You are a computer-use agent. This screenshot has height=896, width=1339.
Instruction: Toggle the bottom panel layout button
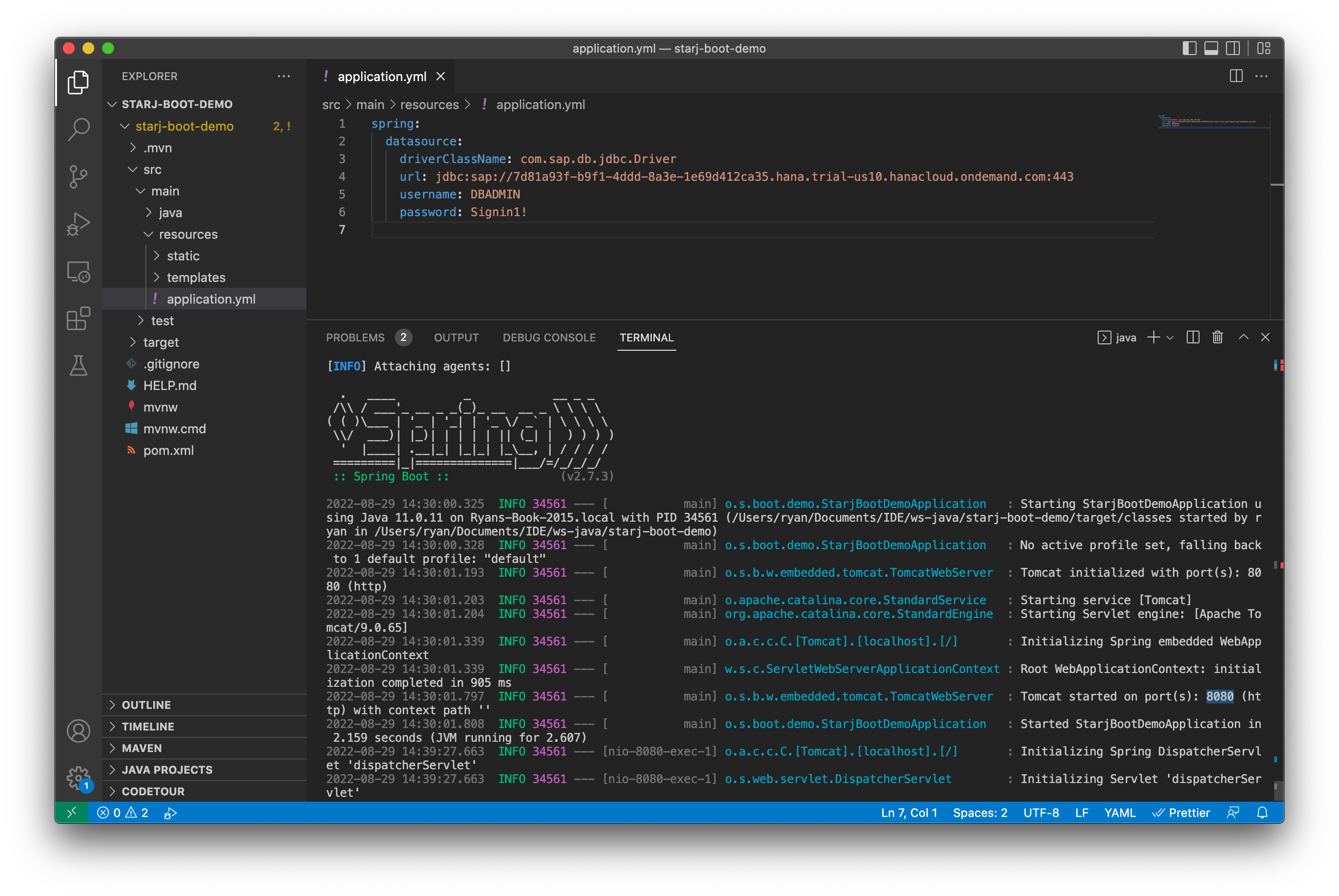[x=1211, y=49]
